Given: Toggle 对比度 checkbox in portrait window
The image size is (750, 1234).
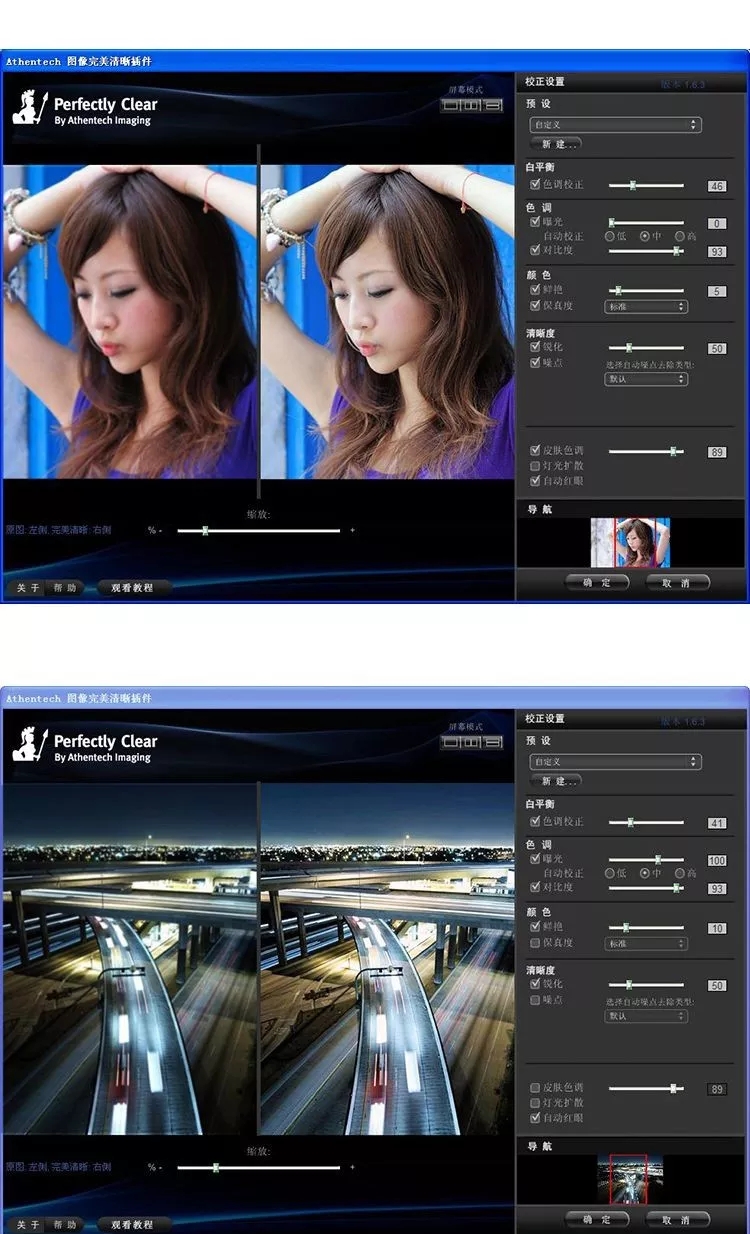Looking at the screenshot, I should click(535, 250).
